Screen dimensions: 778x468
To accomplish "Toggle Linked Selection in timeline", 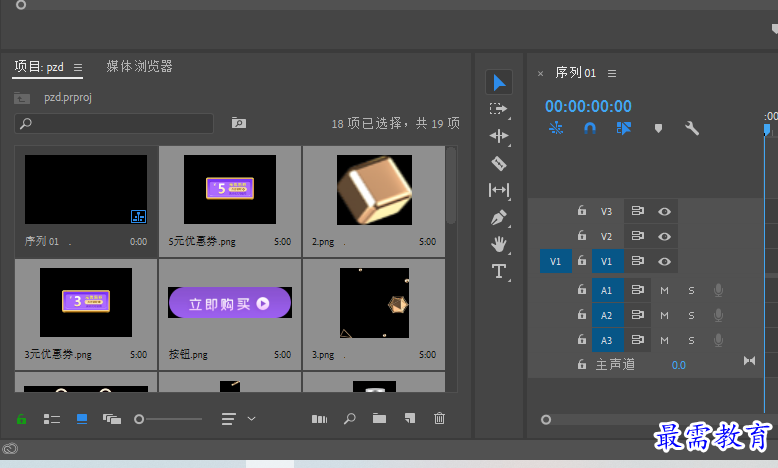I will pyautogui.click(x=624, y=129).
